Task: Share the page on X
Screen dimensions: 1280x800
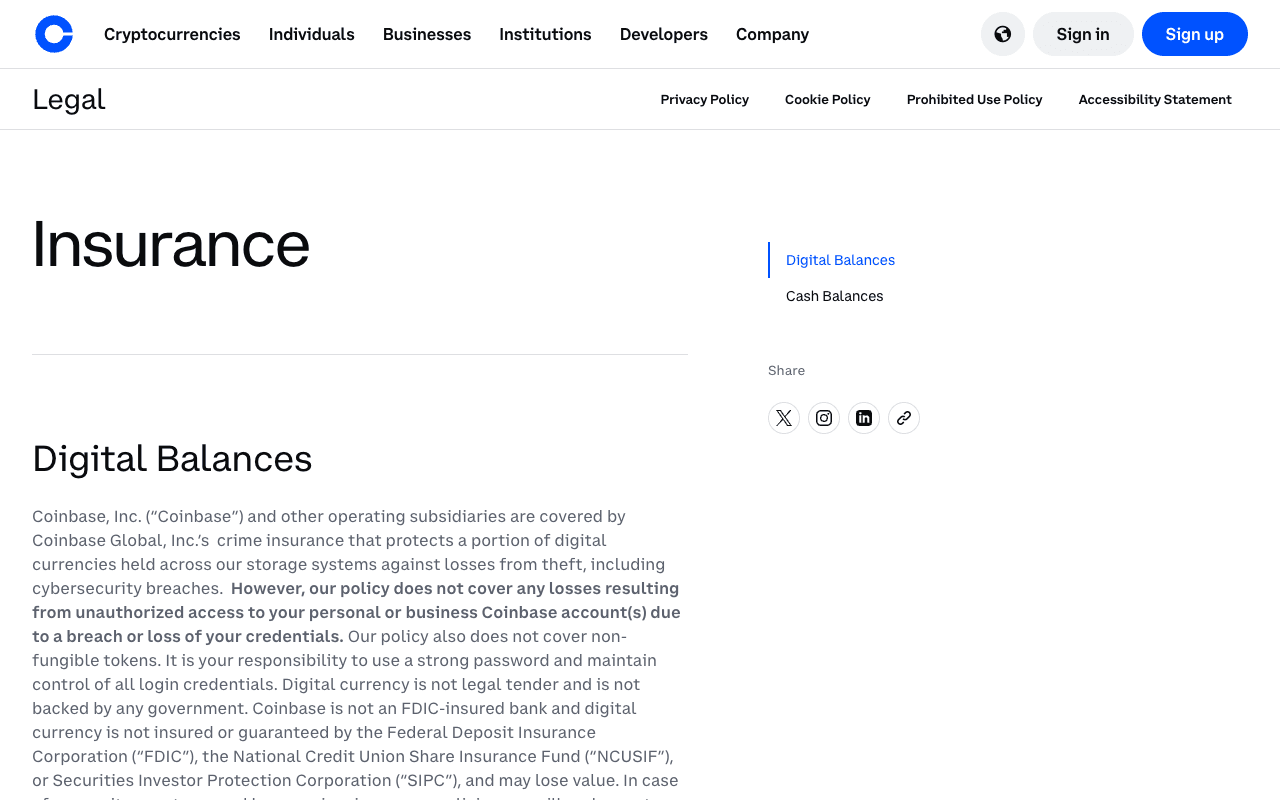Action: [x=784, y=418]
